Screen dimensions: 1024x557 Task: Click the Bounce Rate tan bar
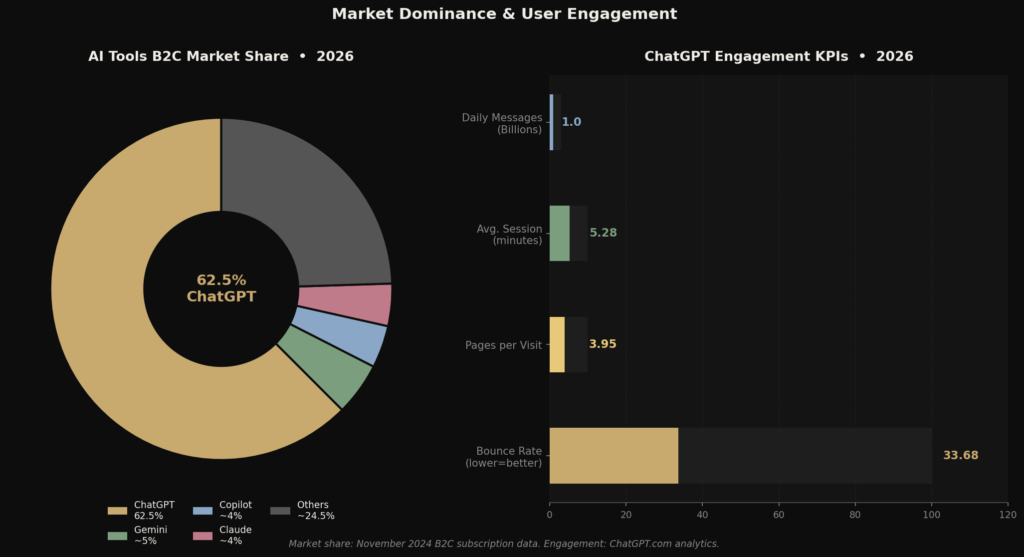click(x=614, y=456)
